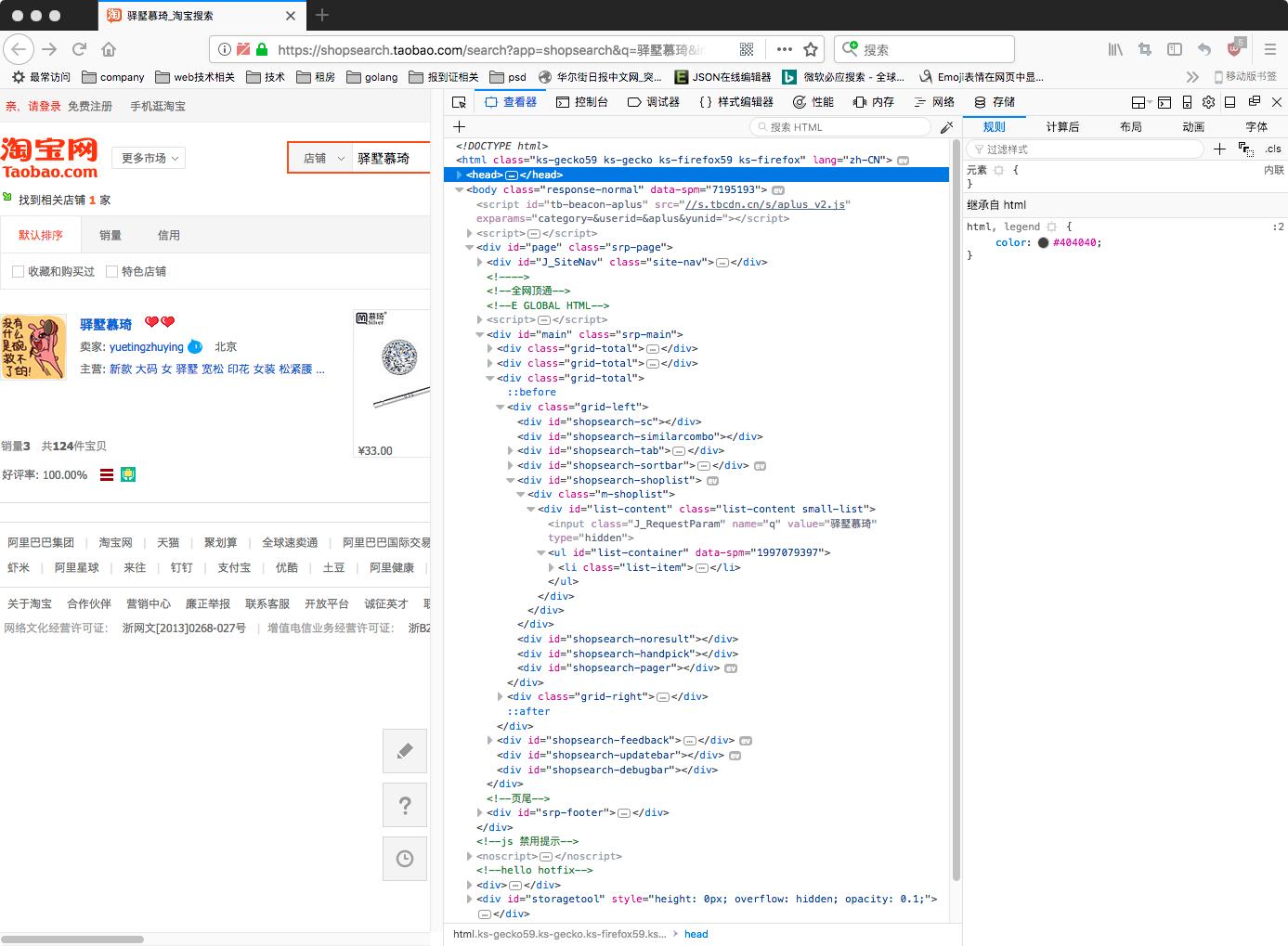Bookmark this page with star icon
The height and width of the screenshot is (946, 1288).
pos(811,49)
